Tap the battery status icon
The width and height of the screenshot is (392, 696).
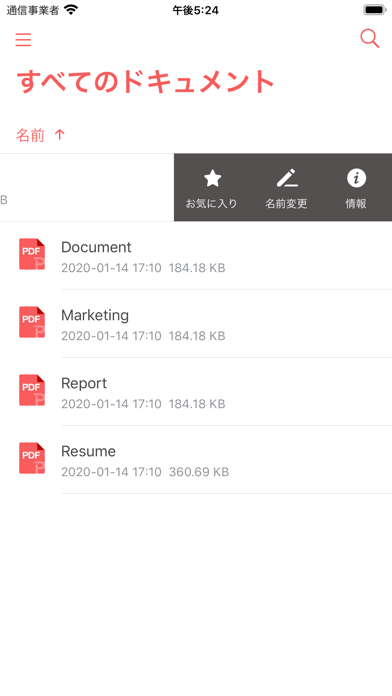point(375,10)
